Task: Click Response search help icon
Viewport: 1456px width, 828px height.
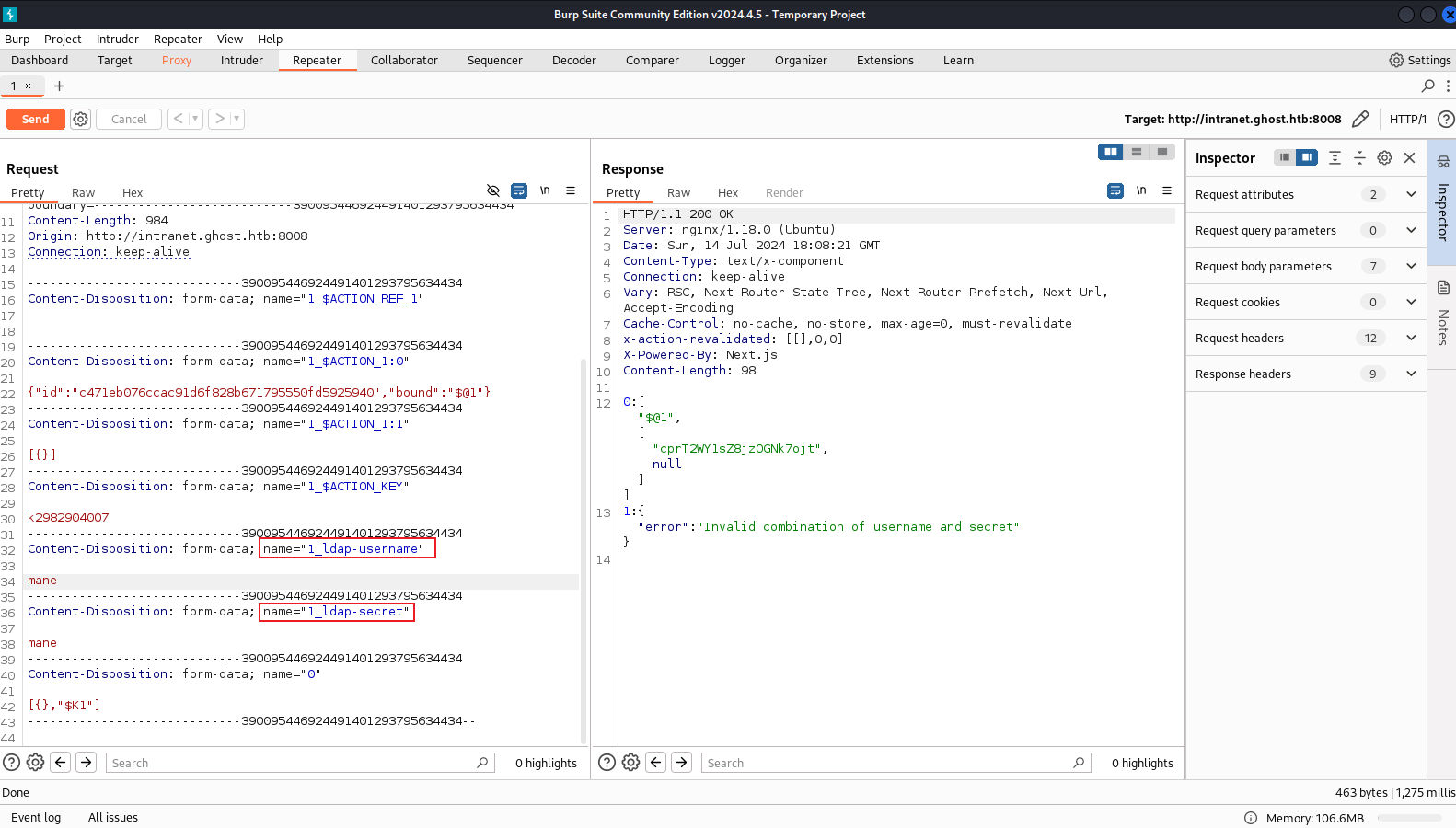Action: 607,762
